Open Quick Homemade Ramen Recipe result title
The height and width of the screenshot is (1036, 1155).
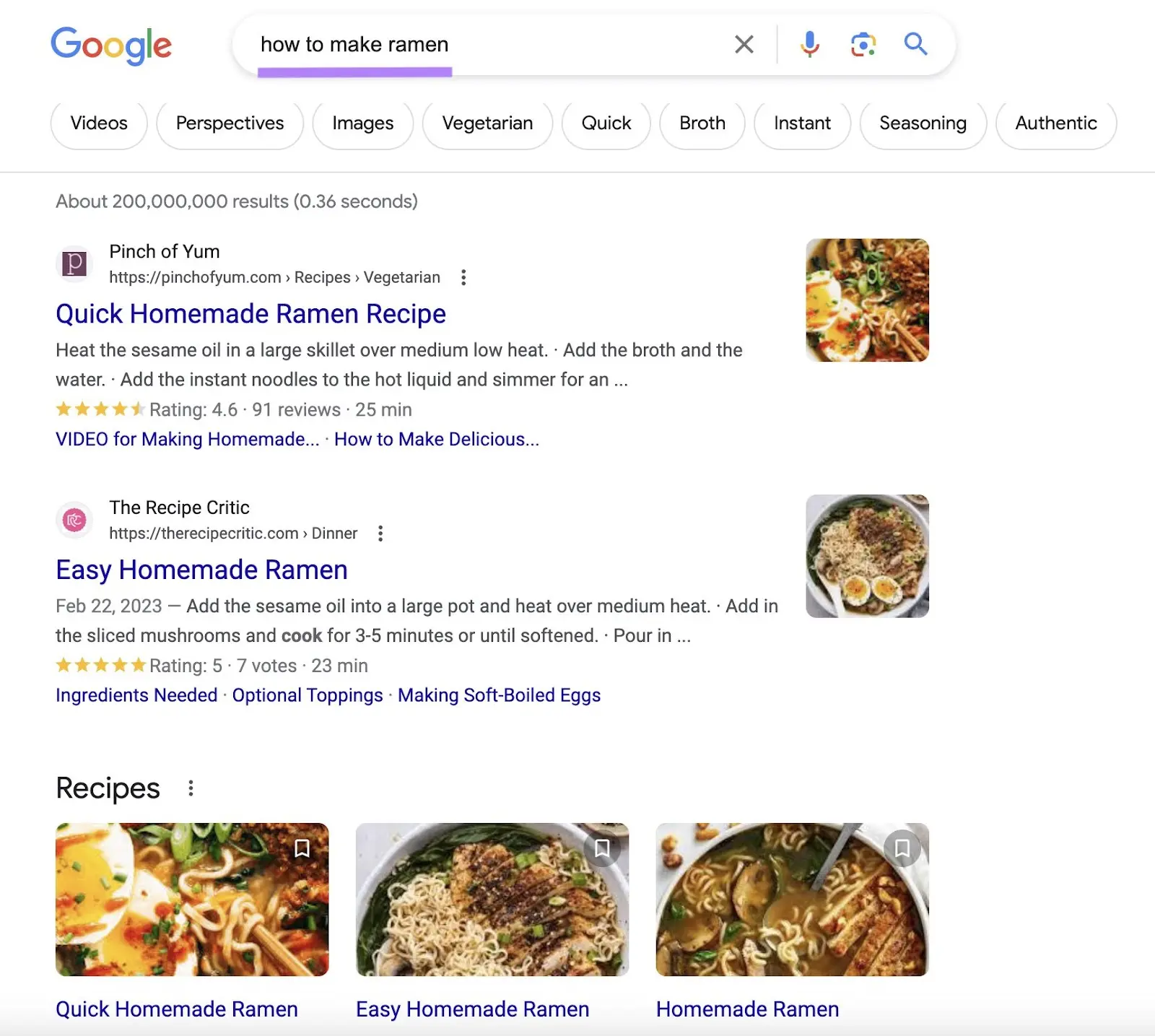250,314
